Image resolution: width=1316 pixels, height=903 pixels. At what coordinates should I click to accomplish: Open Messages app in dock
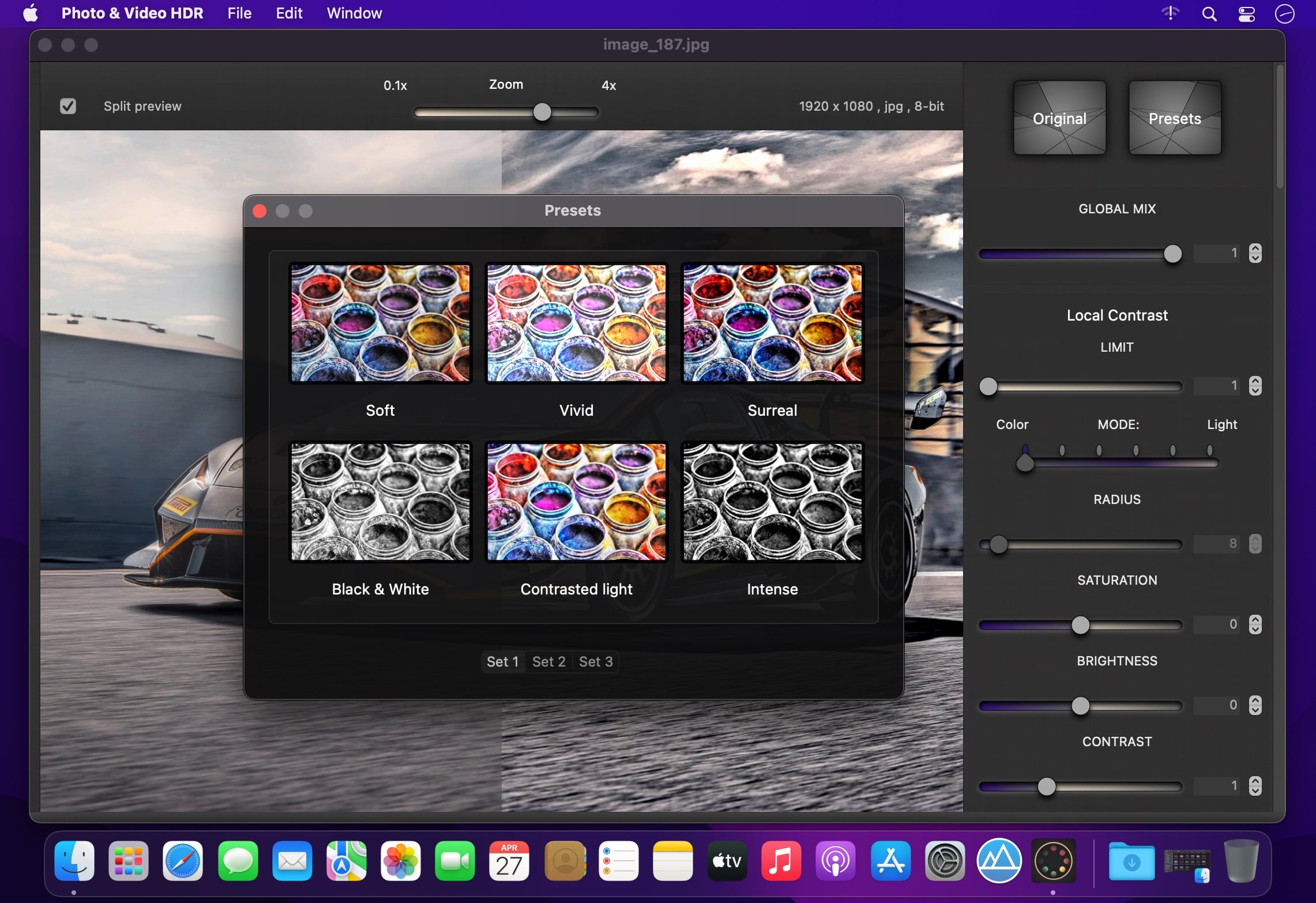click(238, 861)
